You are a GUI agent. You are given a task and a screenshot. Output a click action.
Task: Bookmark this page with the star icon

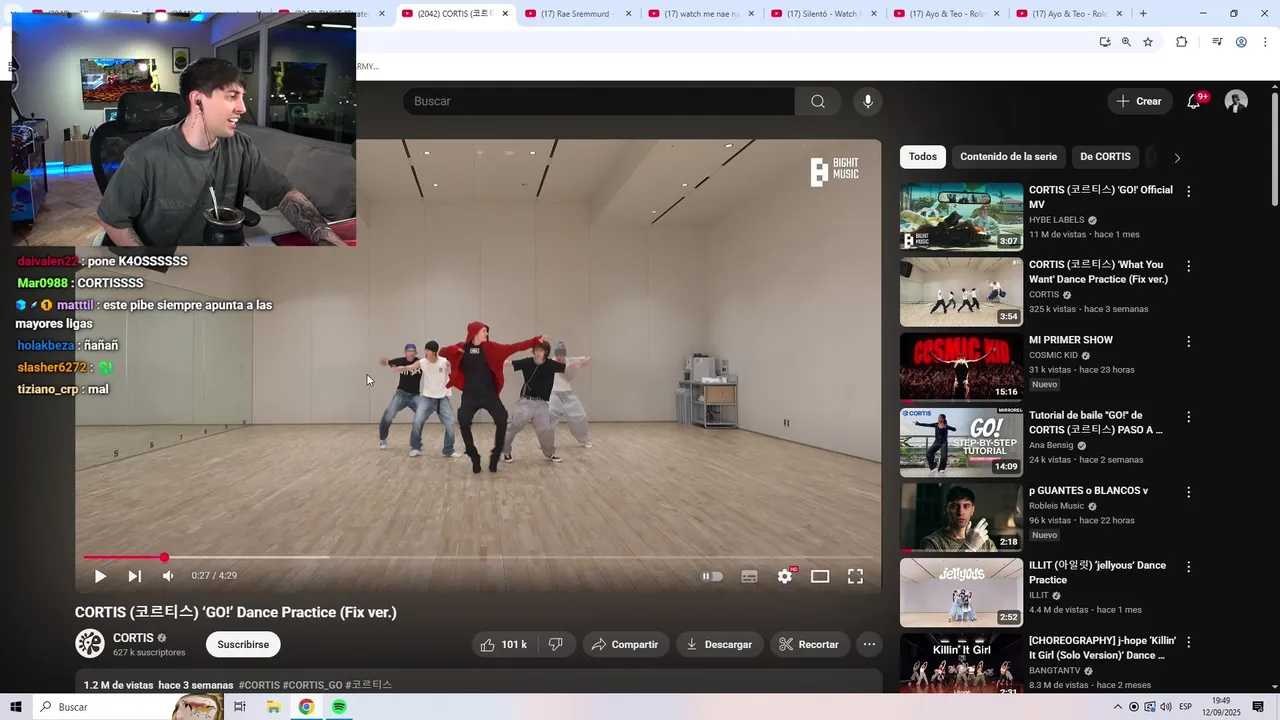pos(1148,42)
